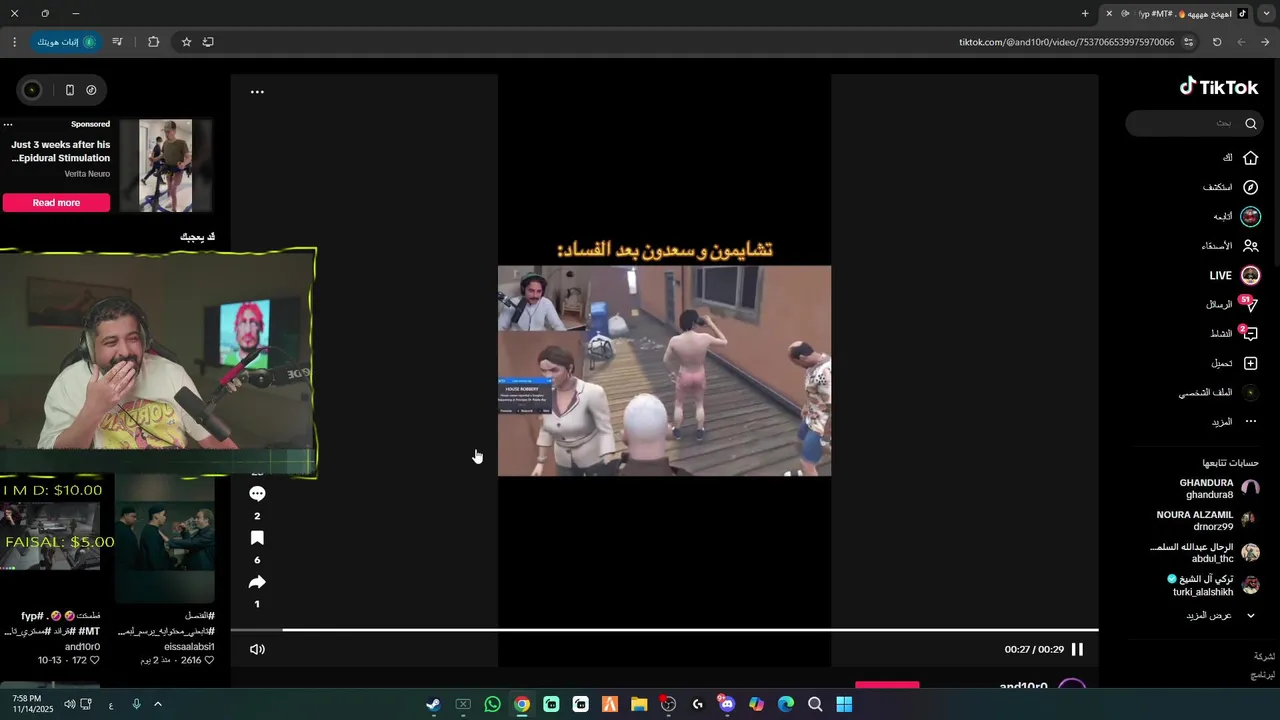Open the sponsored ad options dots
Image resolution: width=1280 pixels, height=720 pixels.
[x=8, y=124]
